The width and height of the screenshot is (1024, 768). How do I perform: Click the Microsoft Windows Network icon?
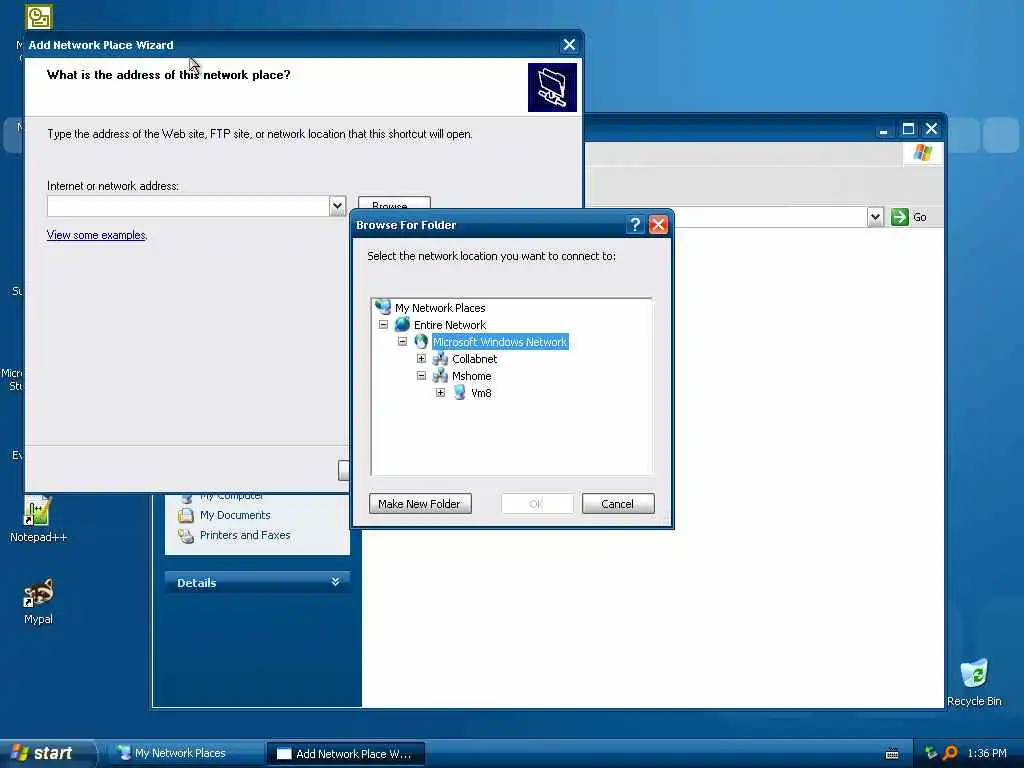pyautogui.click(x=421, y=341)
